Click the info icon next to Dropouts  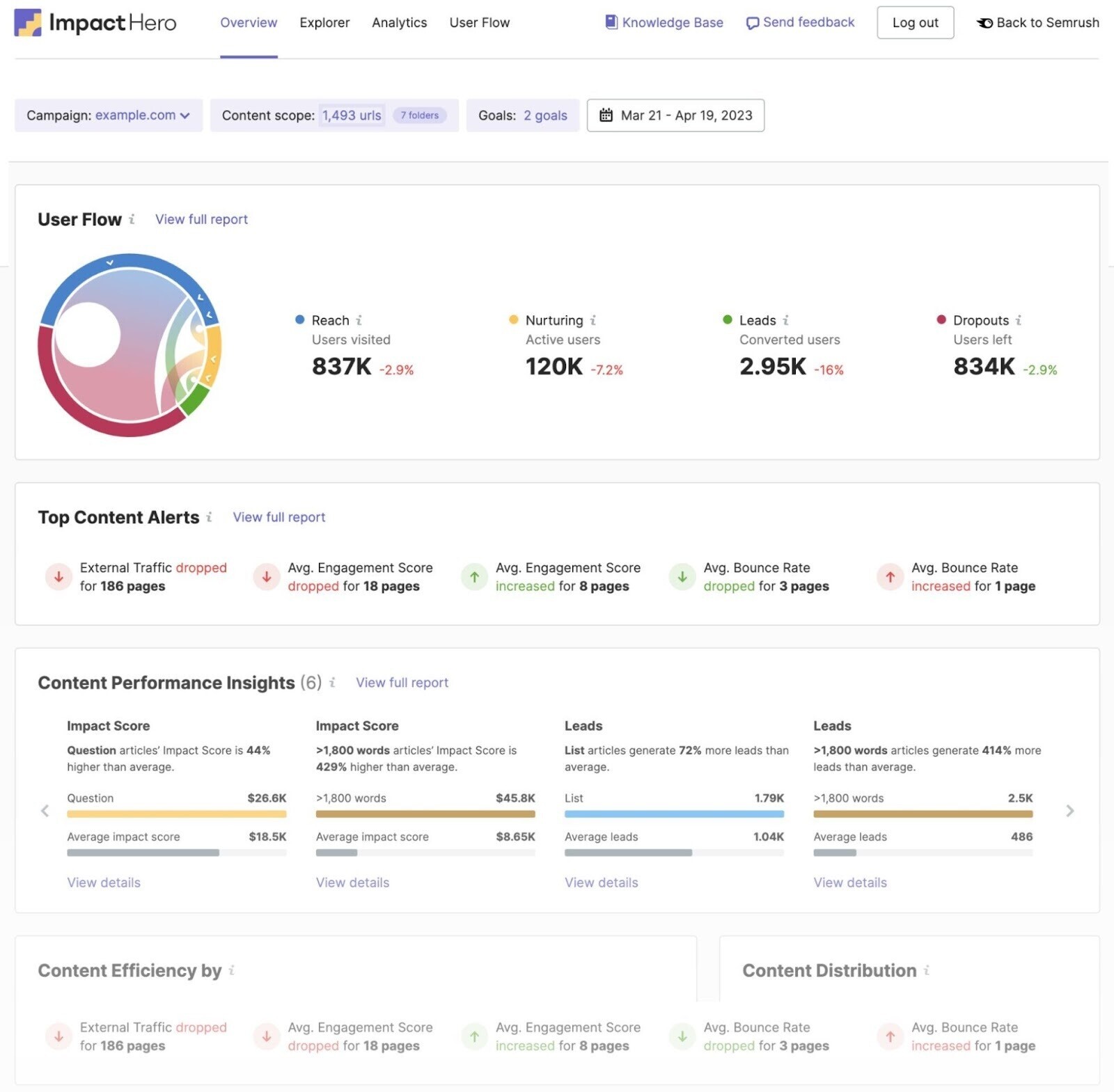click(1019, 320)
